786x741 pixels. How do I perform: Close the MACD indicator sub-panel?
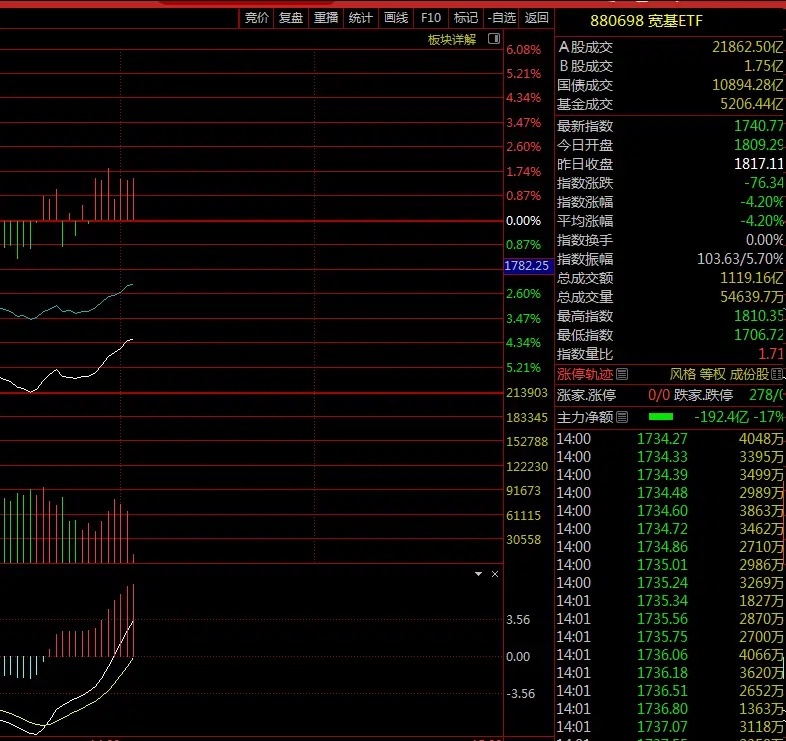tap(495, 574)
